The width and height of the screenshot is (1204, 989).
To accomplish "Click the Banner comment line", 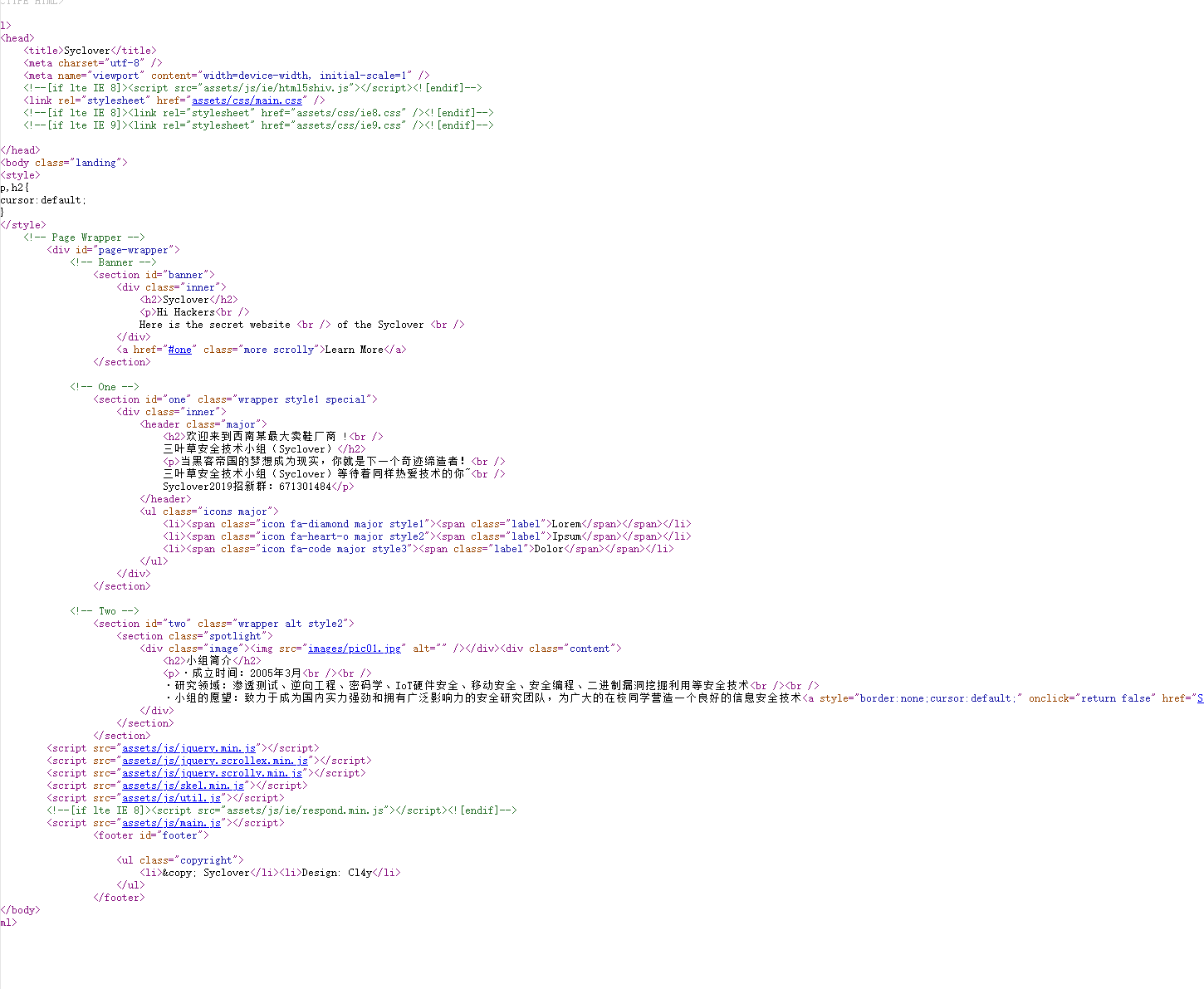I will 111,262.
